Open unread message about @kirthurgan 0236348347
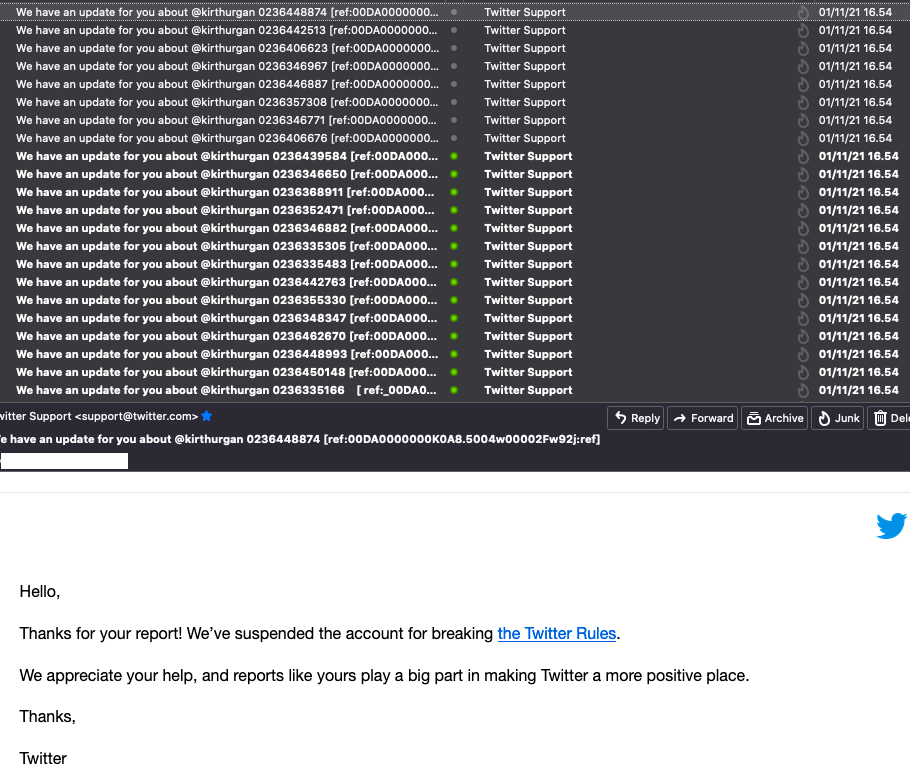 (x=227, y=318)
